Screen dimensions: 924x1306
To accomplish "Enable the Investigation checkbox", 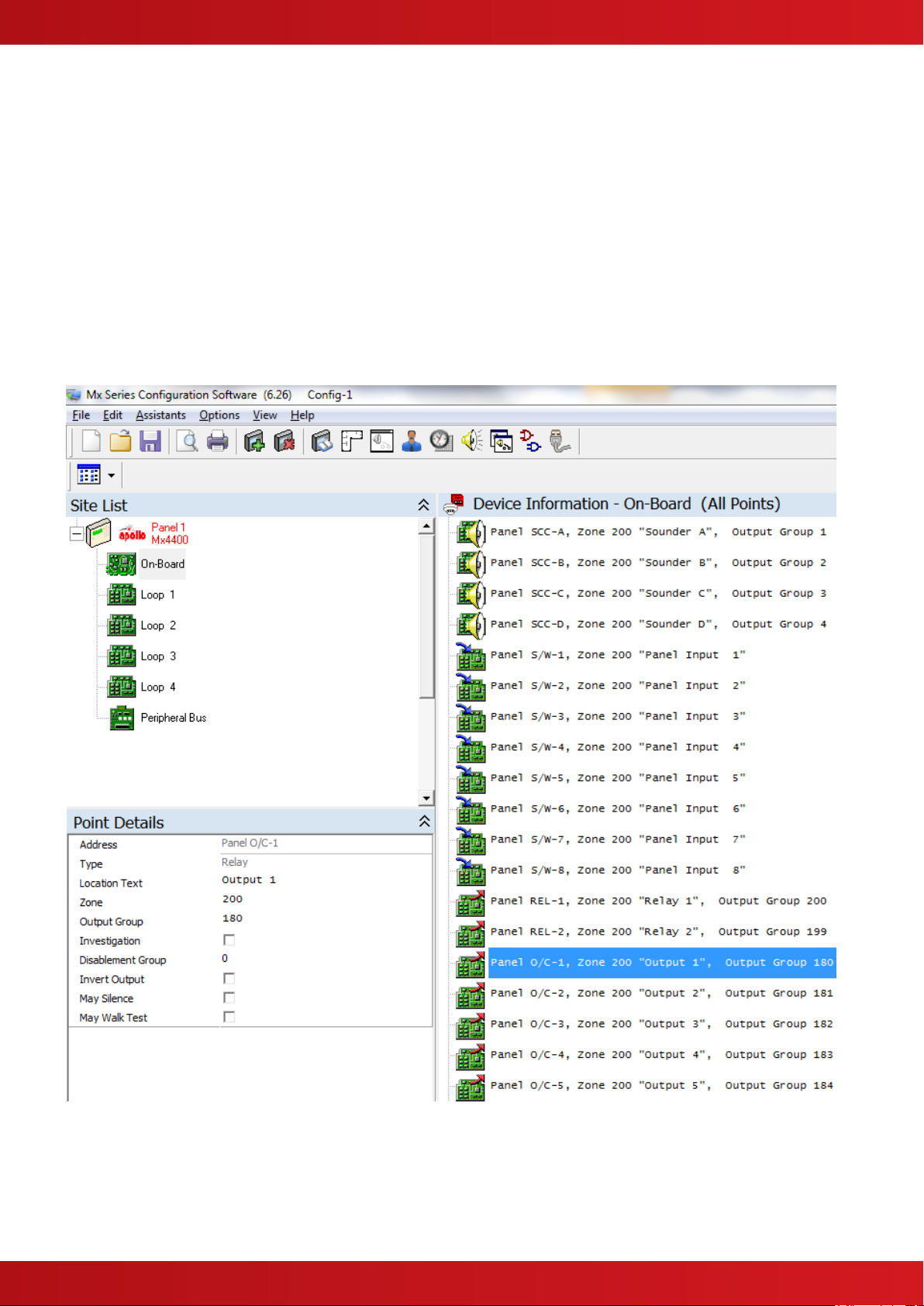I will coord(229,940).
